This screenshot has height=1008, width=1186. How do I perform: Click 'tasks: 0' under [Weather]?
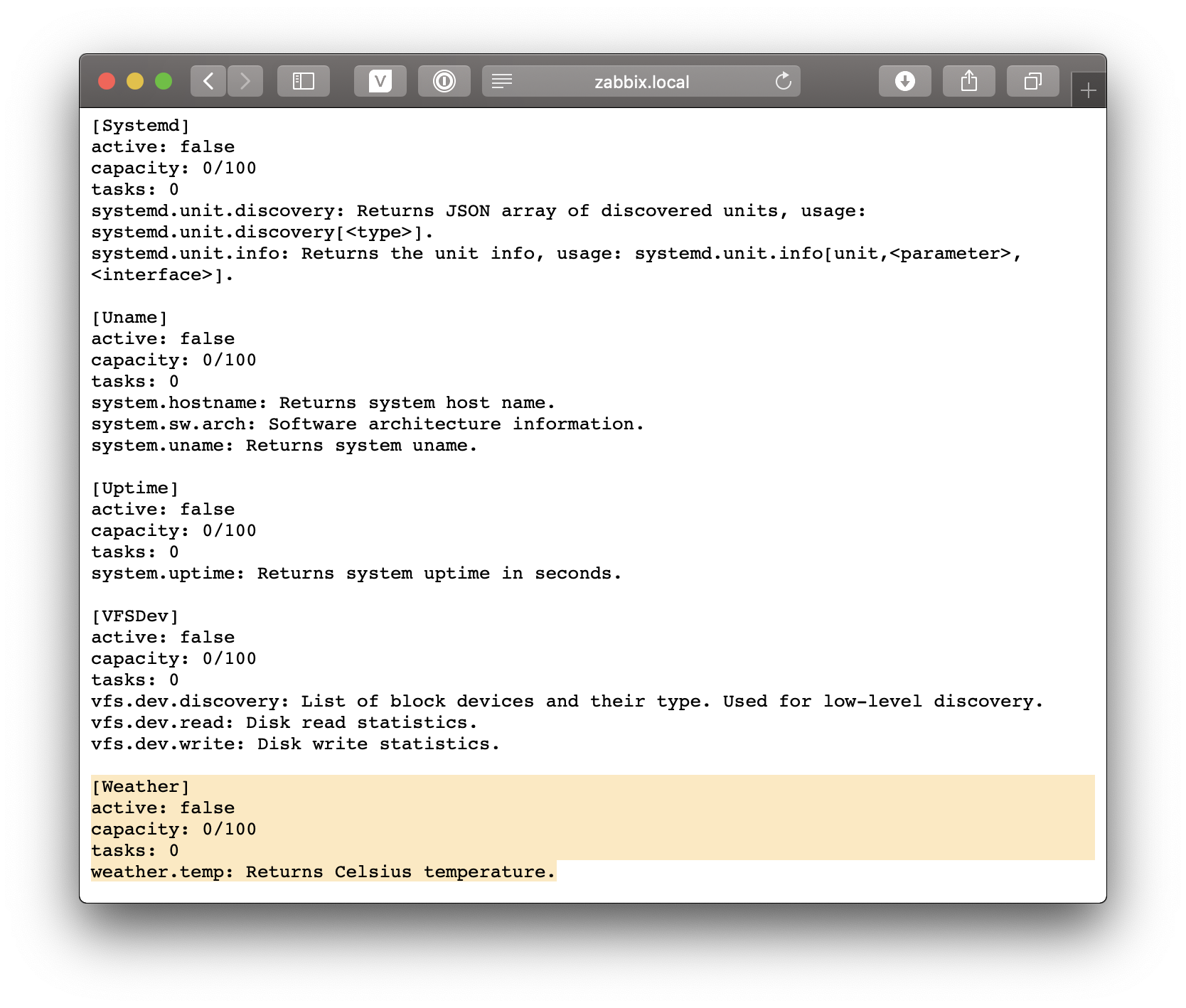[x=135, y=851]
